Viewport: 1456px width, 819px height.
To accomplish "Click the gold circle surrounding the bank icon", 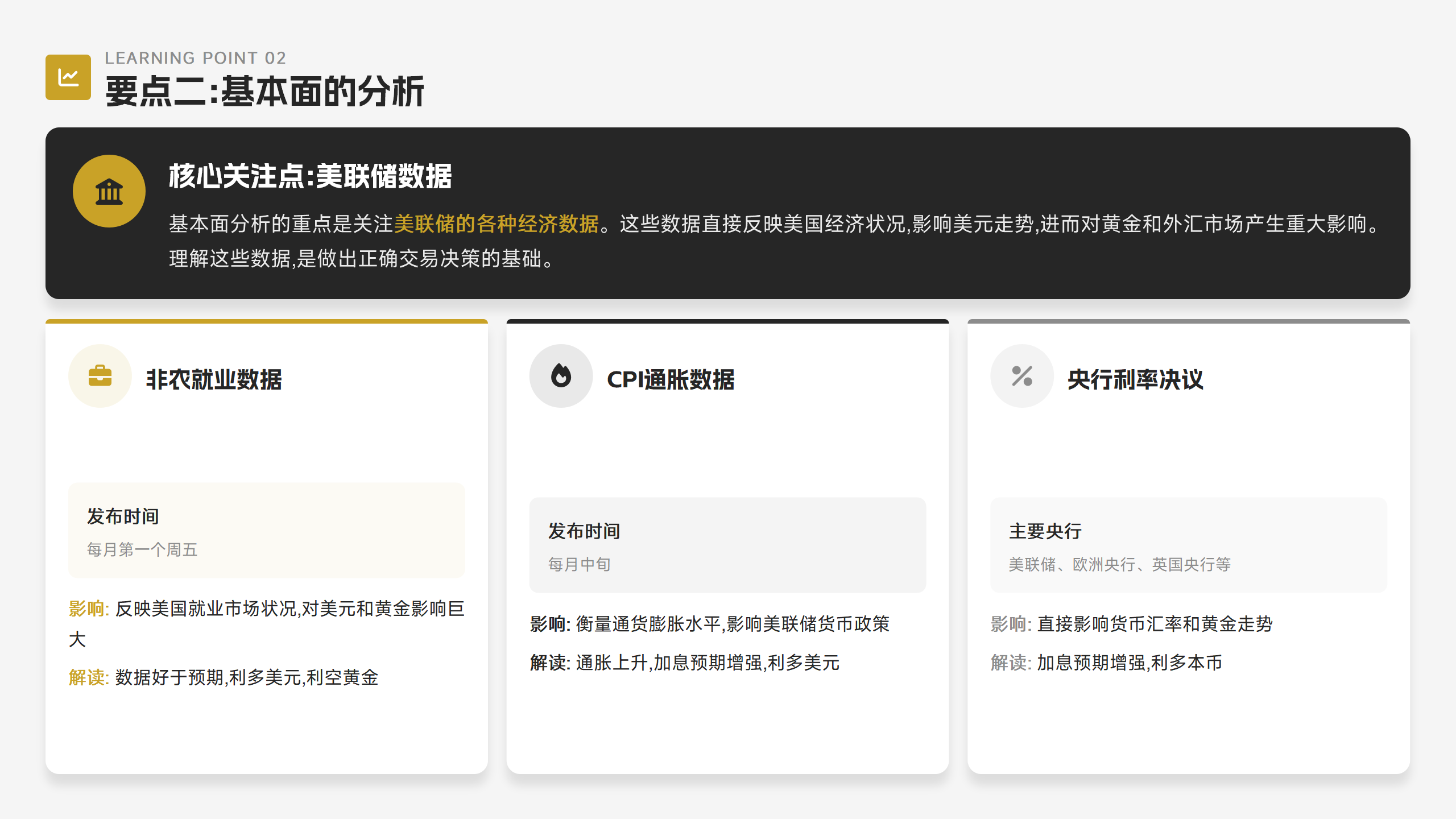I will click(109, 191).
